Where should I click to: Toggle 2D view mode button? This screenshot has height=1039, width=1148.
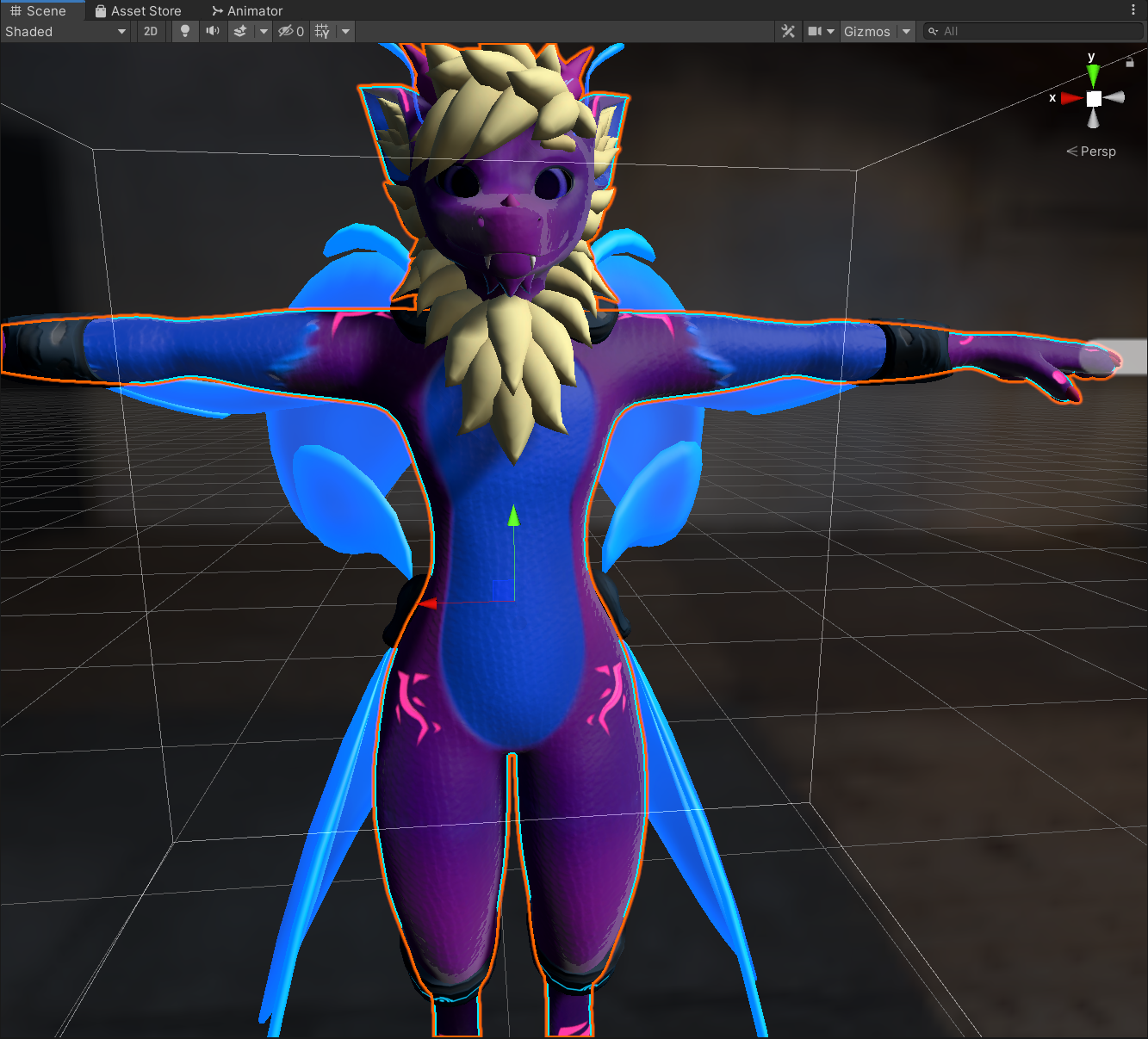151,31
